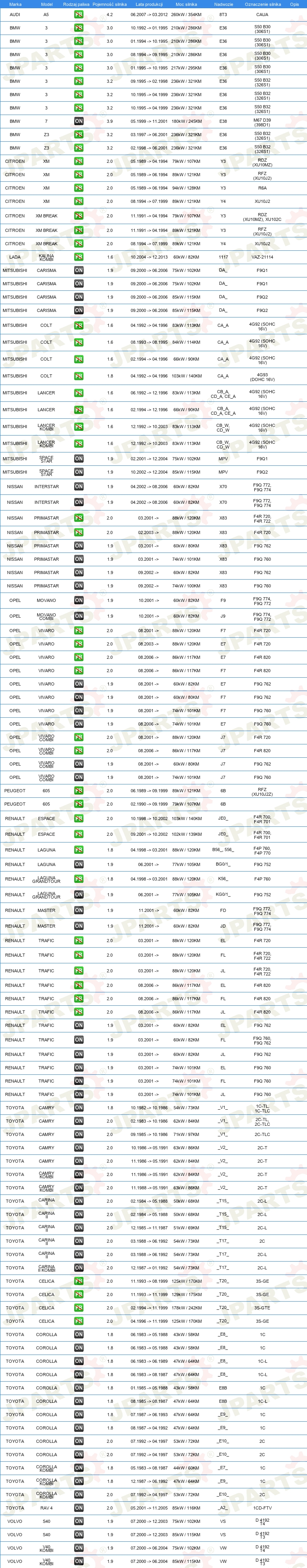Click the ON icon in the COROLLA KOMBI _E7_ row
Image resolution: width=307 pixels, height=1568 pixels.
[79, 1468]
